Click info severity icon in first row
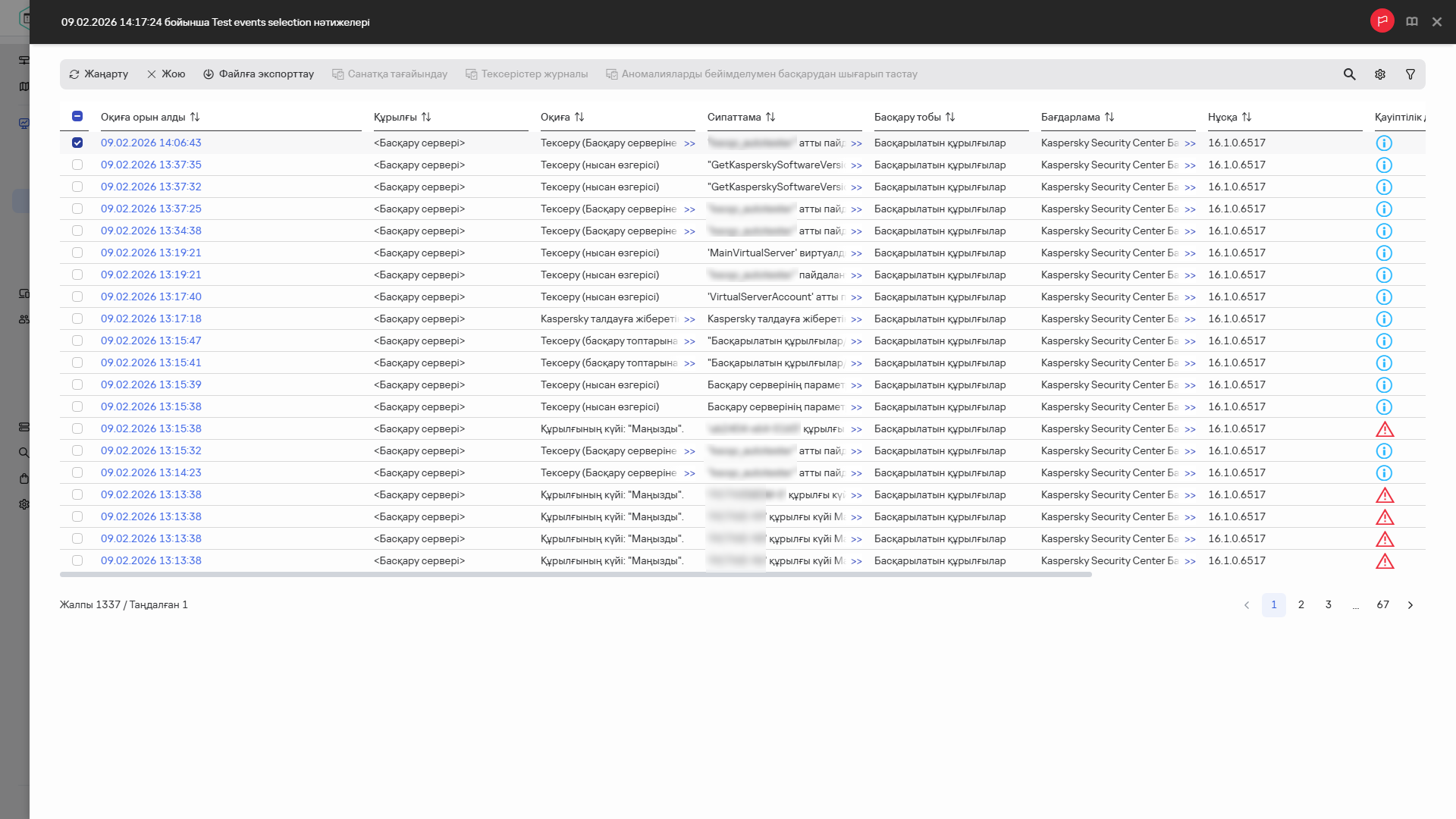The height and width of the screenshot is (819, 1456). coord(1384,143)
